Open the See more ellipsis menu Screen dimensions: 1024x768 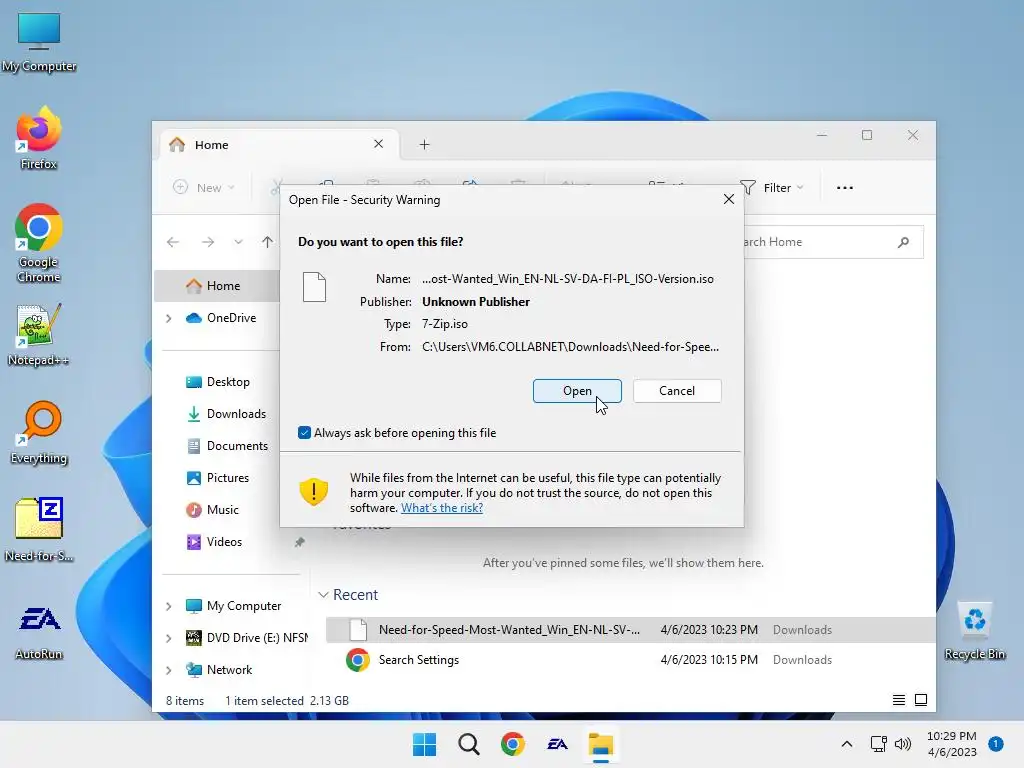[844, 187]
